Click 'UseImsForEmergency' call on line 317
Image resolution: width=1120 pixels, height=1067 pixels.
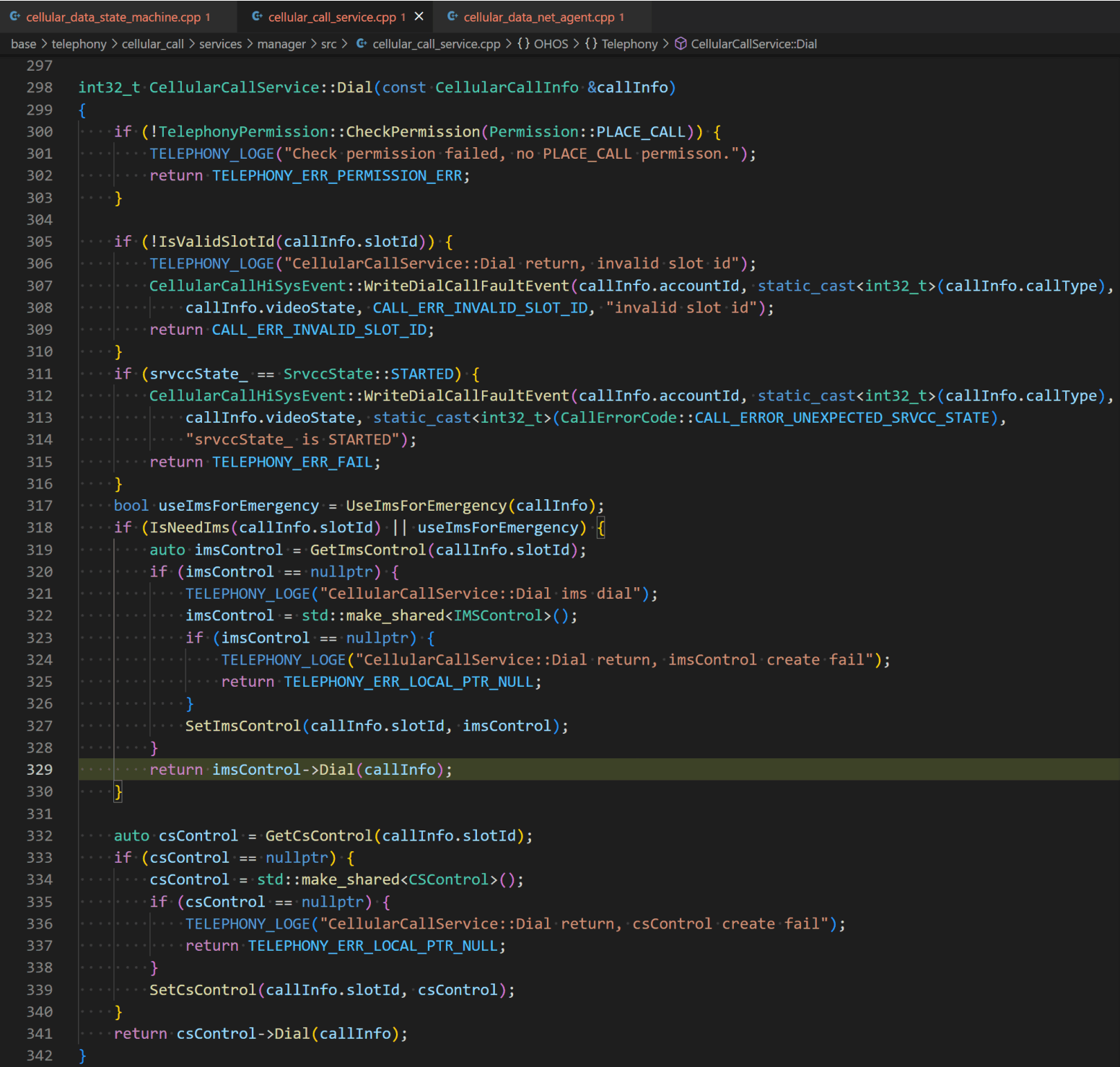pyautogui.click(x=426, y=506)
